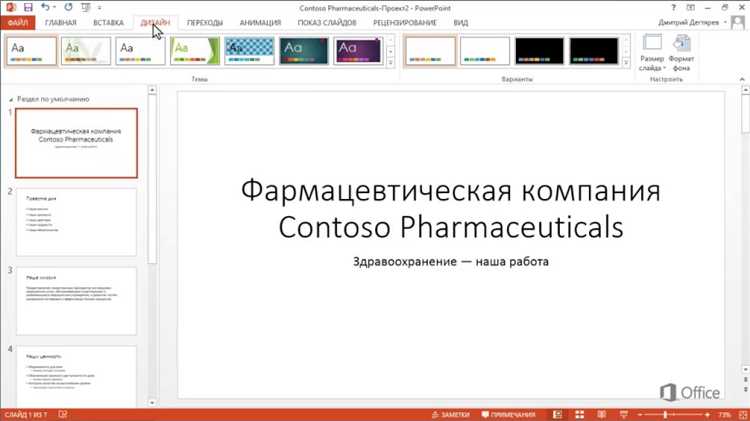Apply the first white Office theme
Viewport: 750px width, 421px height.
(x=32, y=51)
